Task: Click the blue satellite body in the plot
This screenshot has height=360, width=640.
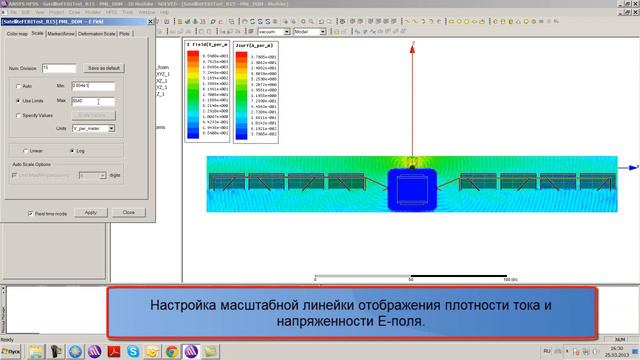Action: point(412,190)
